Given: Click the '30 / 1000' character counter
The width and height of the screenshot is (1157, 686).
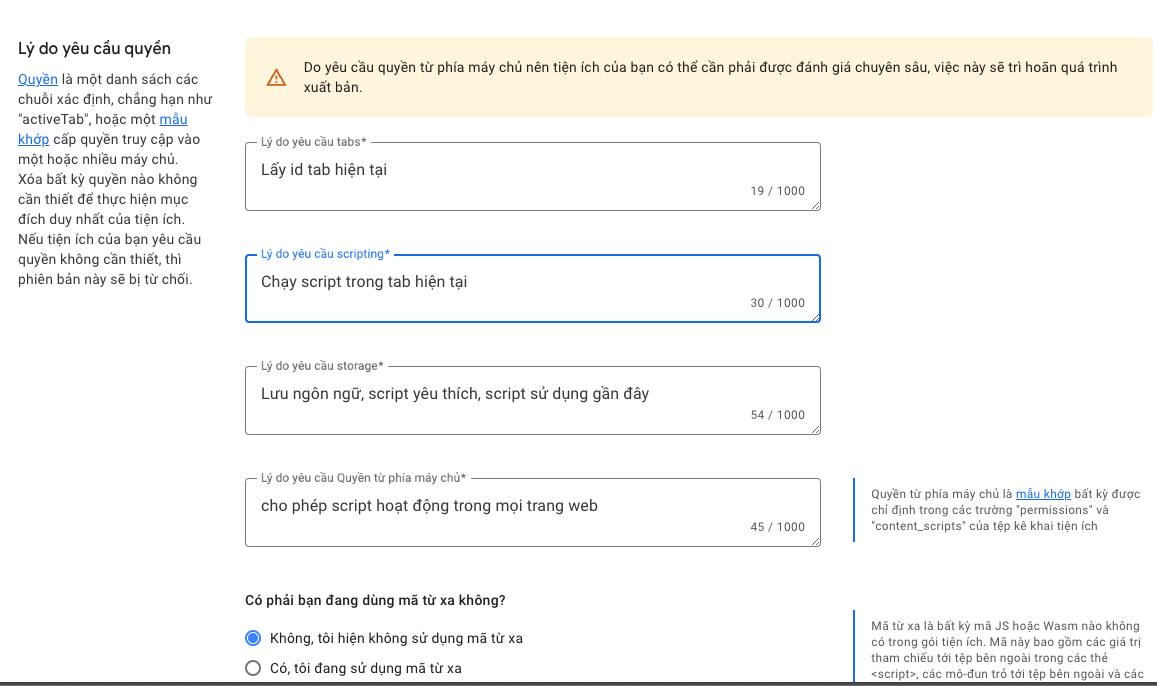Looking at the screenshot, I should click(x=778, y=302).
